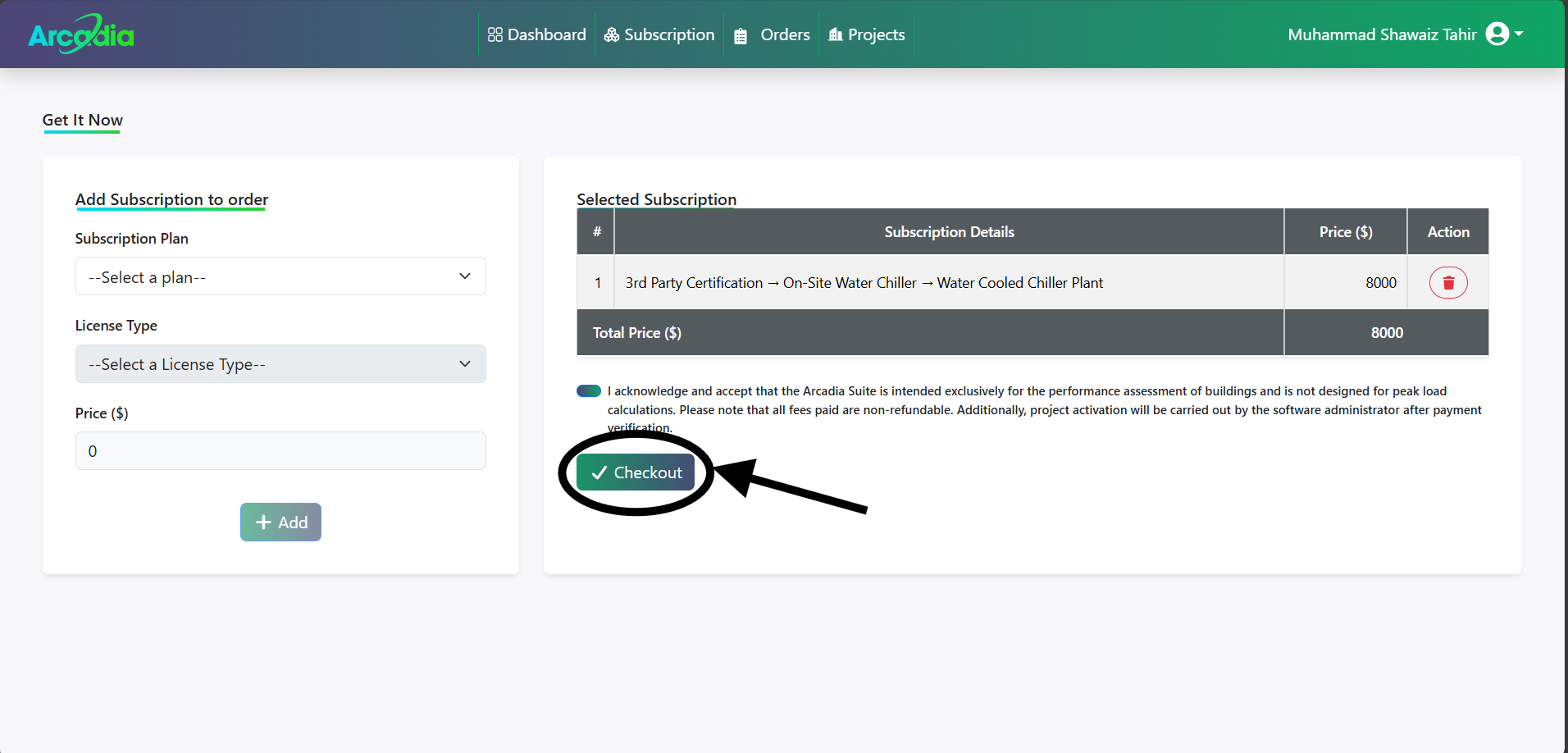Open user account dropdown caret
1568x753 pixels.
coord(1519,34)
